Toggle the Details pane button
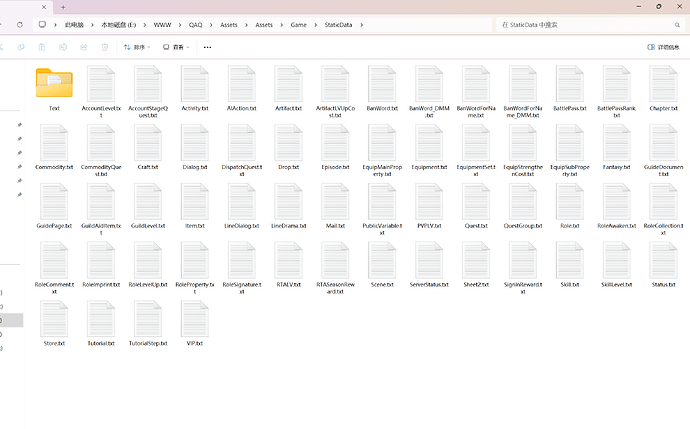Screen dimensions: 690x429 tap(663, 47)
